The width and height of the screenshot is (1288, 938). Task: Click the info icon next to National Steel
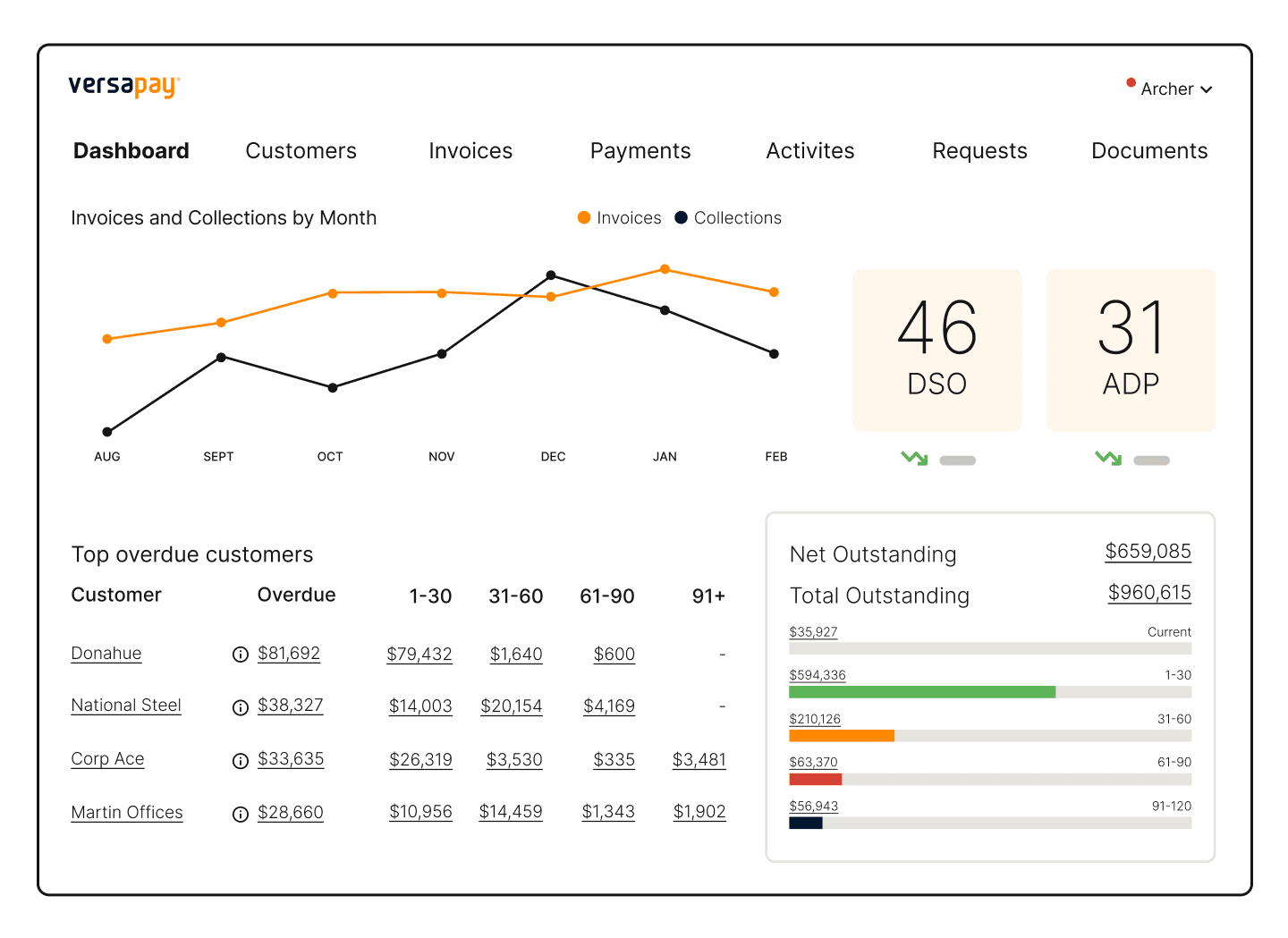point(240,707)
